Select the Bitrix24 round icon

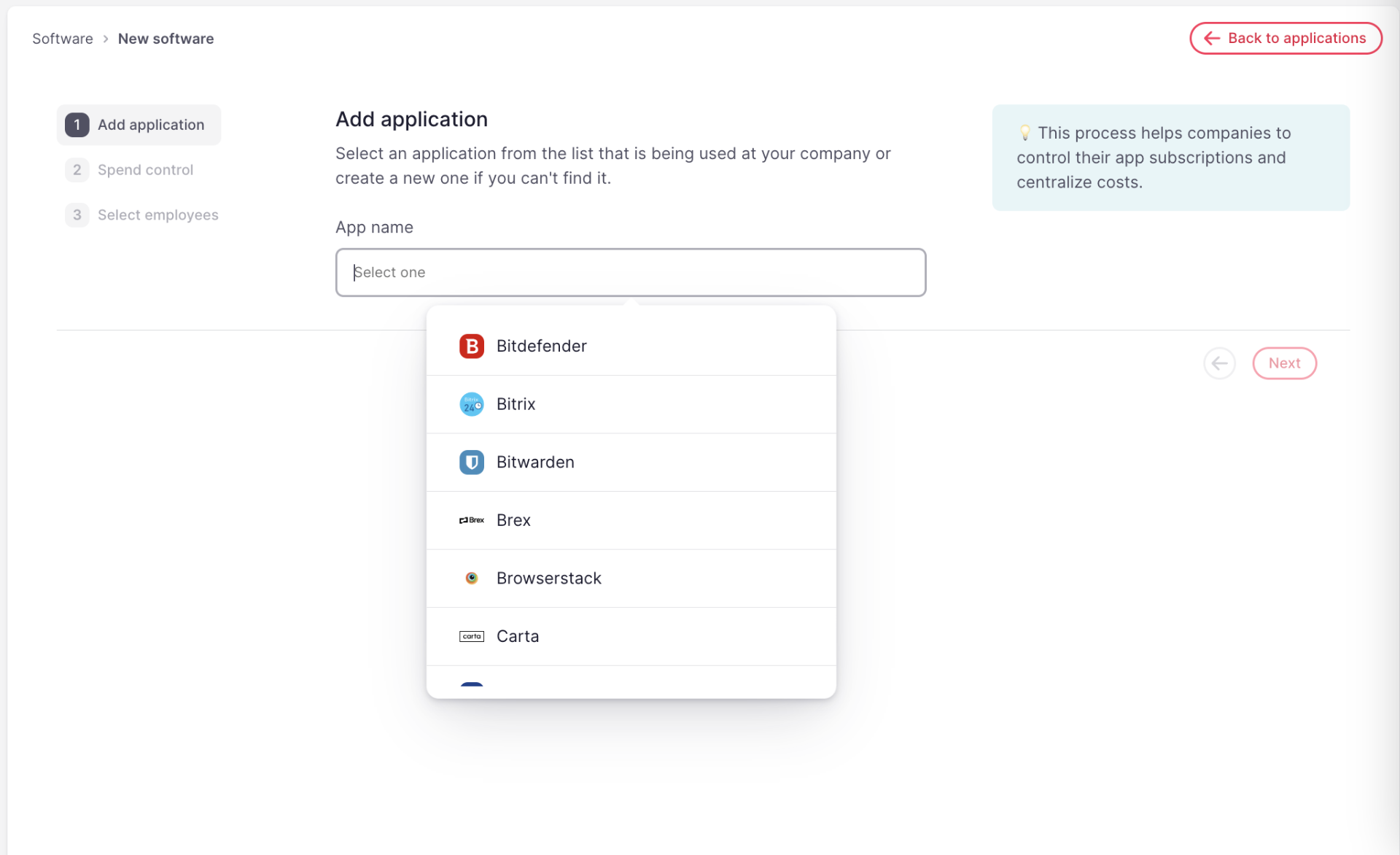(472, 404)
